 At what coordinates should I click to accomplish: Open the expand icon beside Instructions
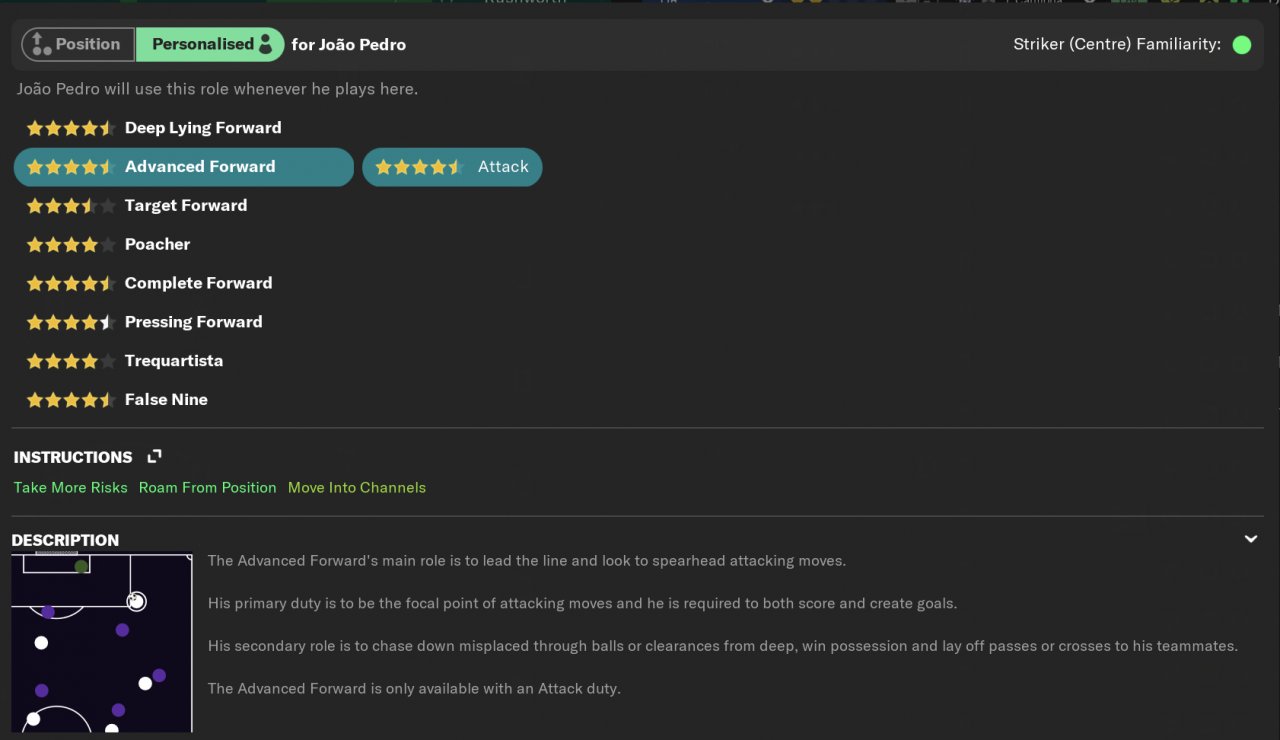154,456
